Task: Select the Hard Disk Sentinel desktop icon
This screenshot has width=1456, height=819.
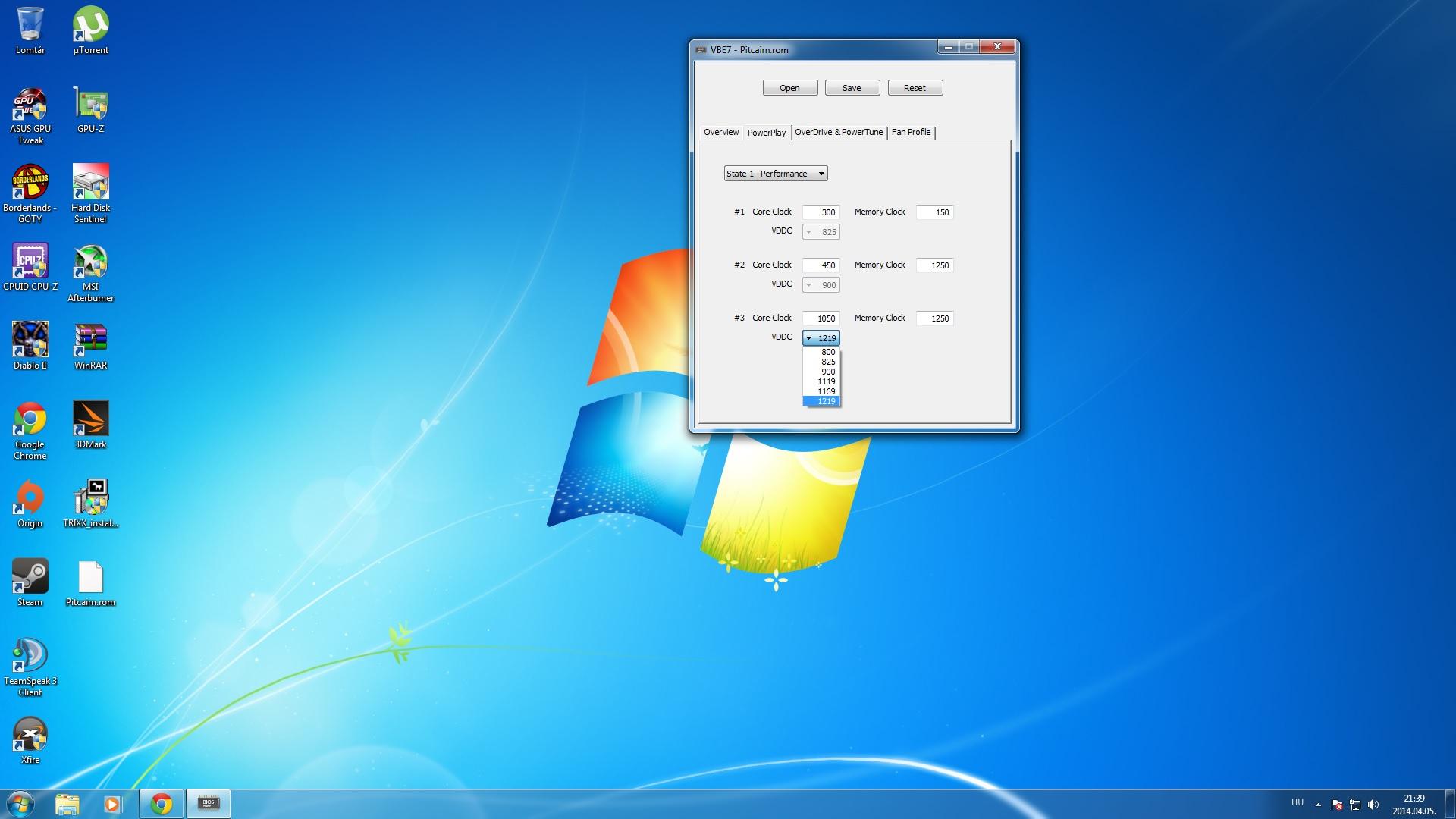Action: (90, 193)
